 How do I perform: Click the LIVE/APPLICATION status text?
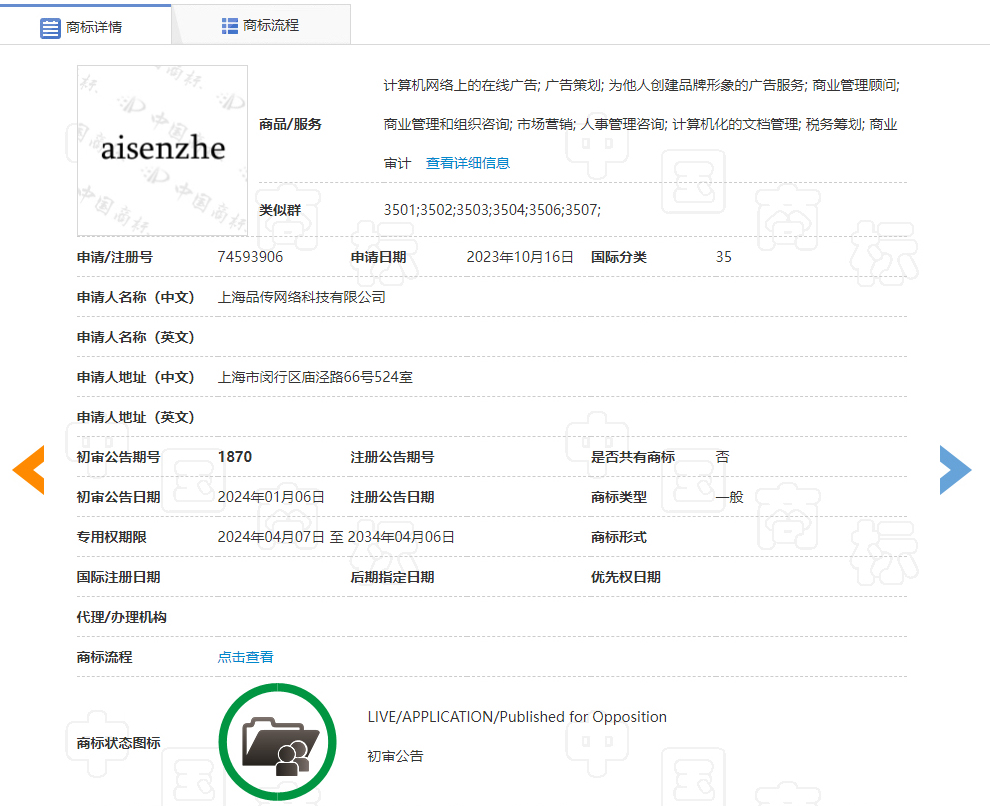click(x=517, y=716)
